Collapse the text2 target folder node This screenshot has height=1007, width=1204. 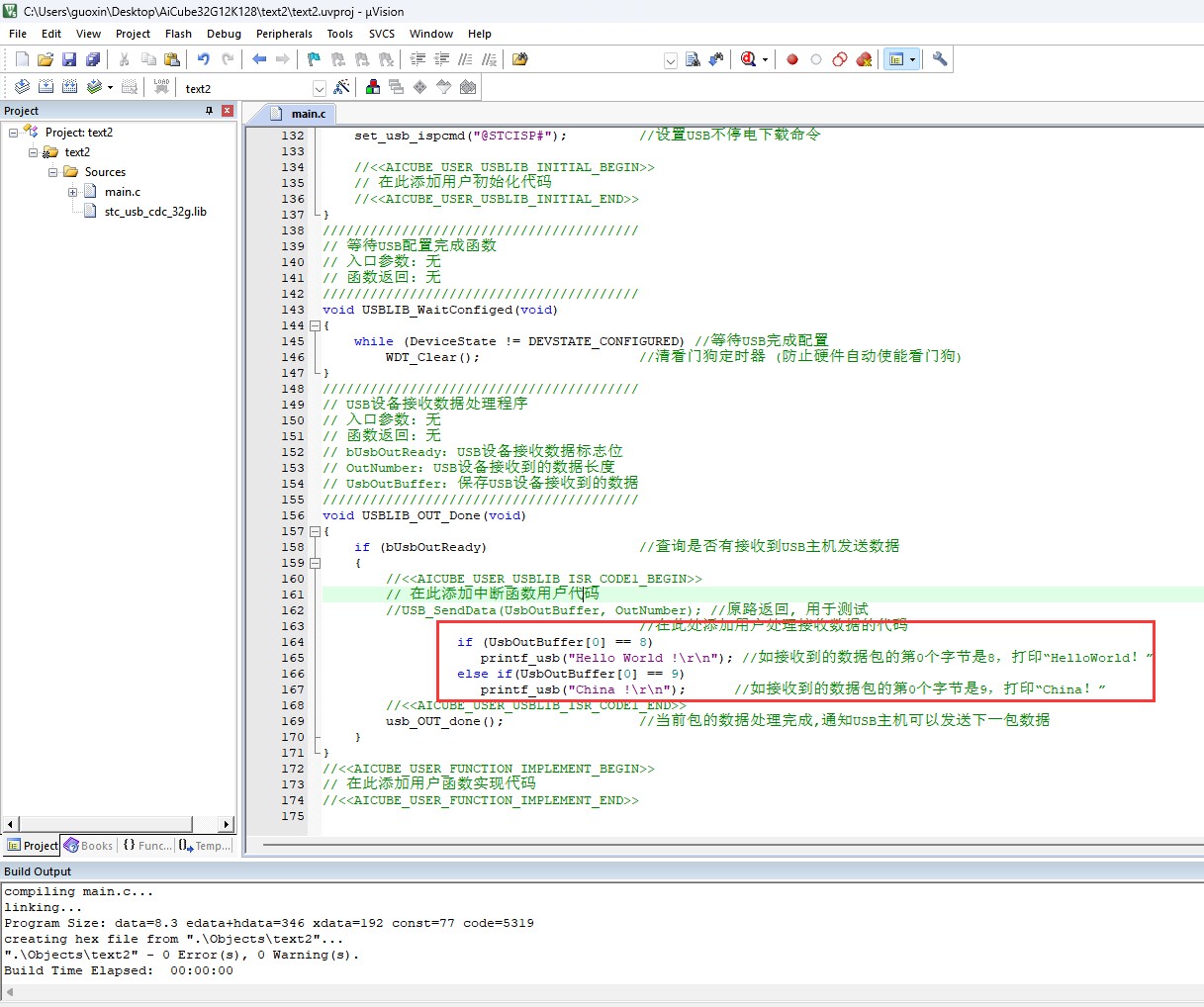coord(34,152)
